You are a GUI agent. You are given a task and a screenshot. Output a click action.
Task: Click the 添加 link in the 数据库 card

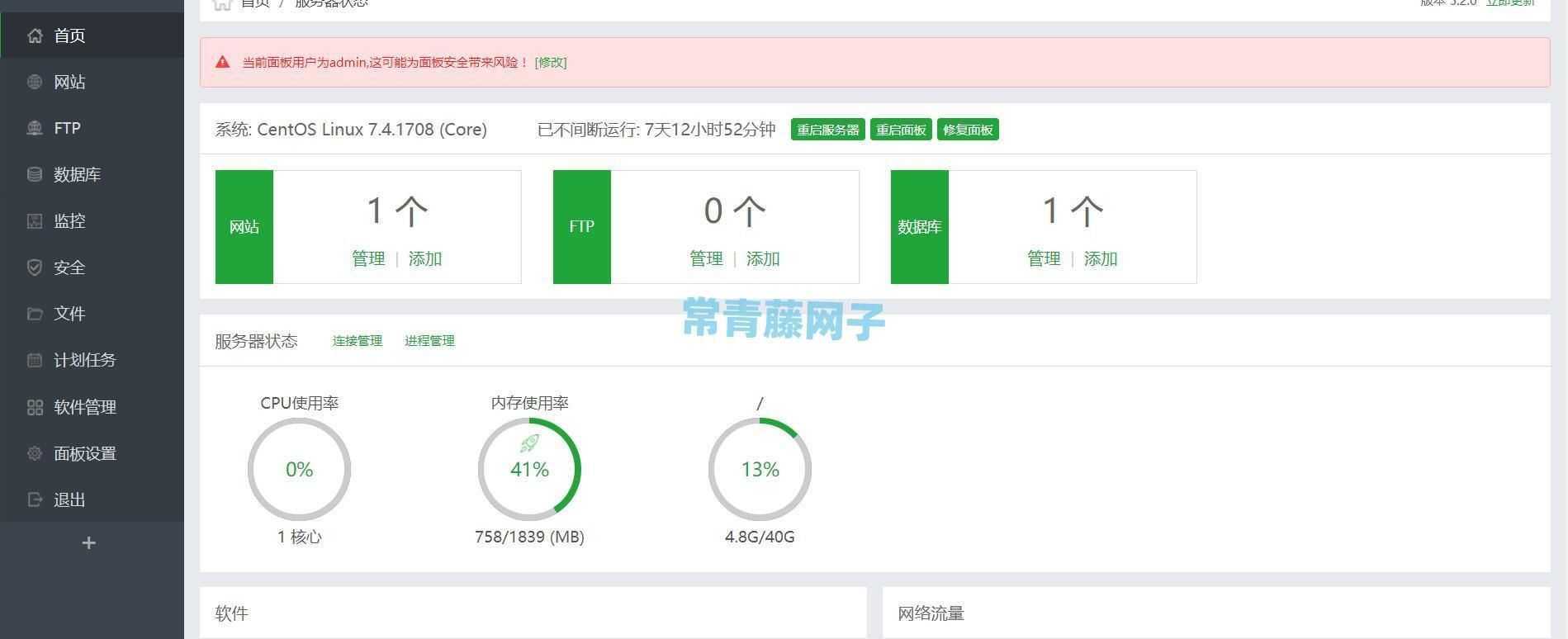pos(1101,259)
